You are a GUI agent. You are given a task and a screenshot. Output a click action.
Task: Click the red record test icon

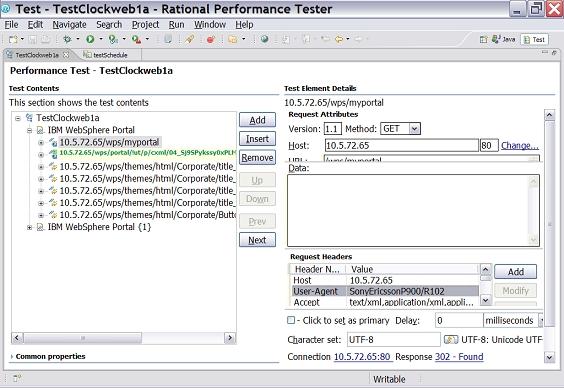point(211,39)
